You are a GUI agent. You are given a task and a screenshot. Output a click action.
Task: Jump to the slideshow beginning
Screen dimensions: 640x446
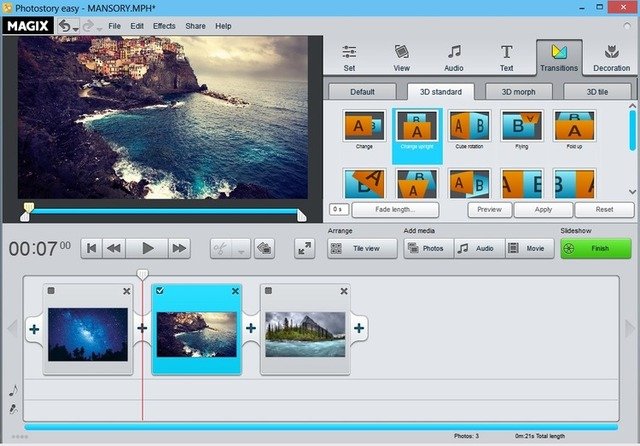(91, 248)
